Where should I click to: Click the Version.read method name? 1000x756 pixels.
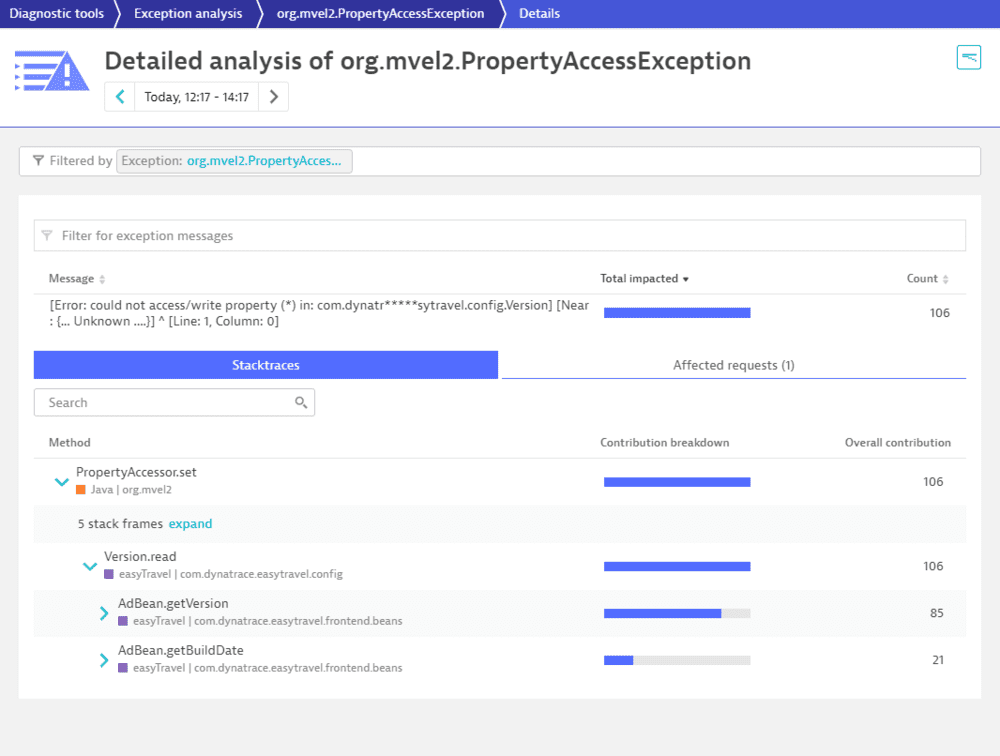click(x=140, y=556)
